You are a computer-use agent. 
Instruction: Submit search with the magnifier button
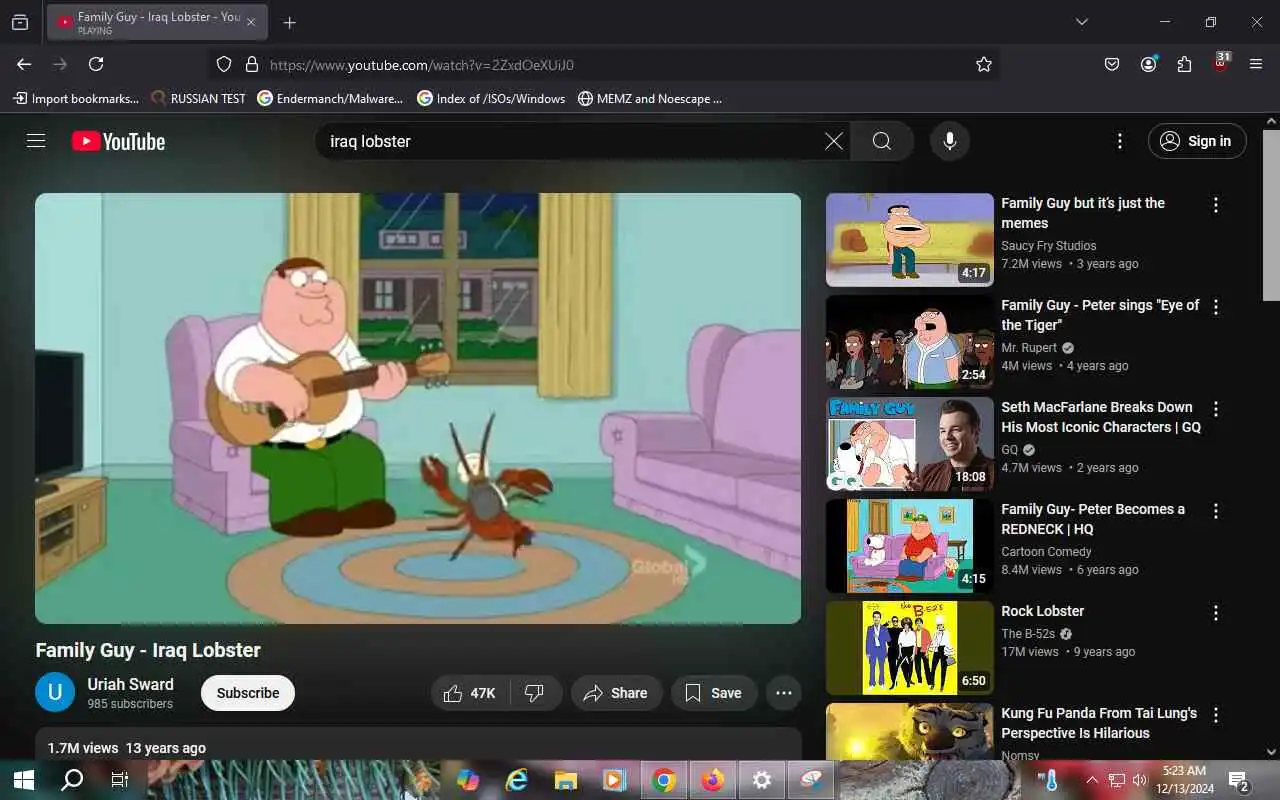pyautogui.click(x=882, y=141)
